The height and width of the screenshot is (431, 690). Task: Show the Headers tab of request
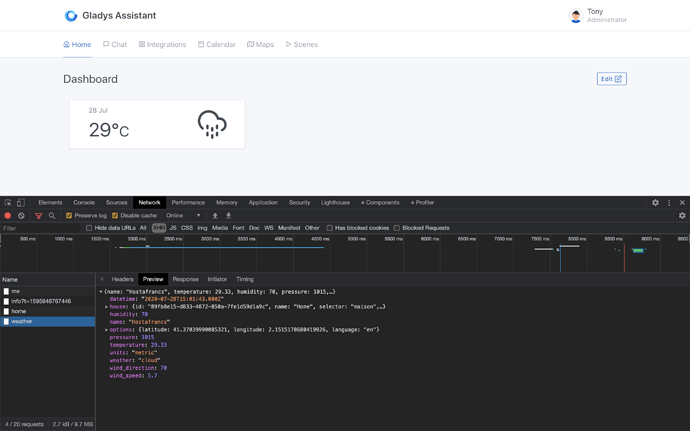tap(122, 279)
